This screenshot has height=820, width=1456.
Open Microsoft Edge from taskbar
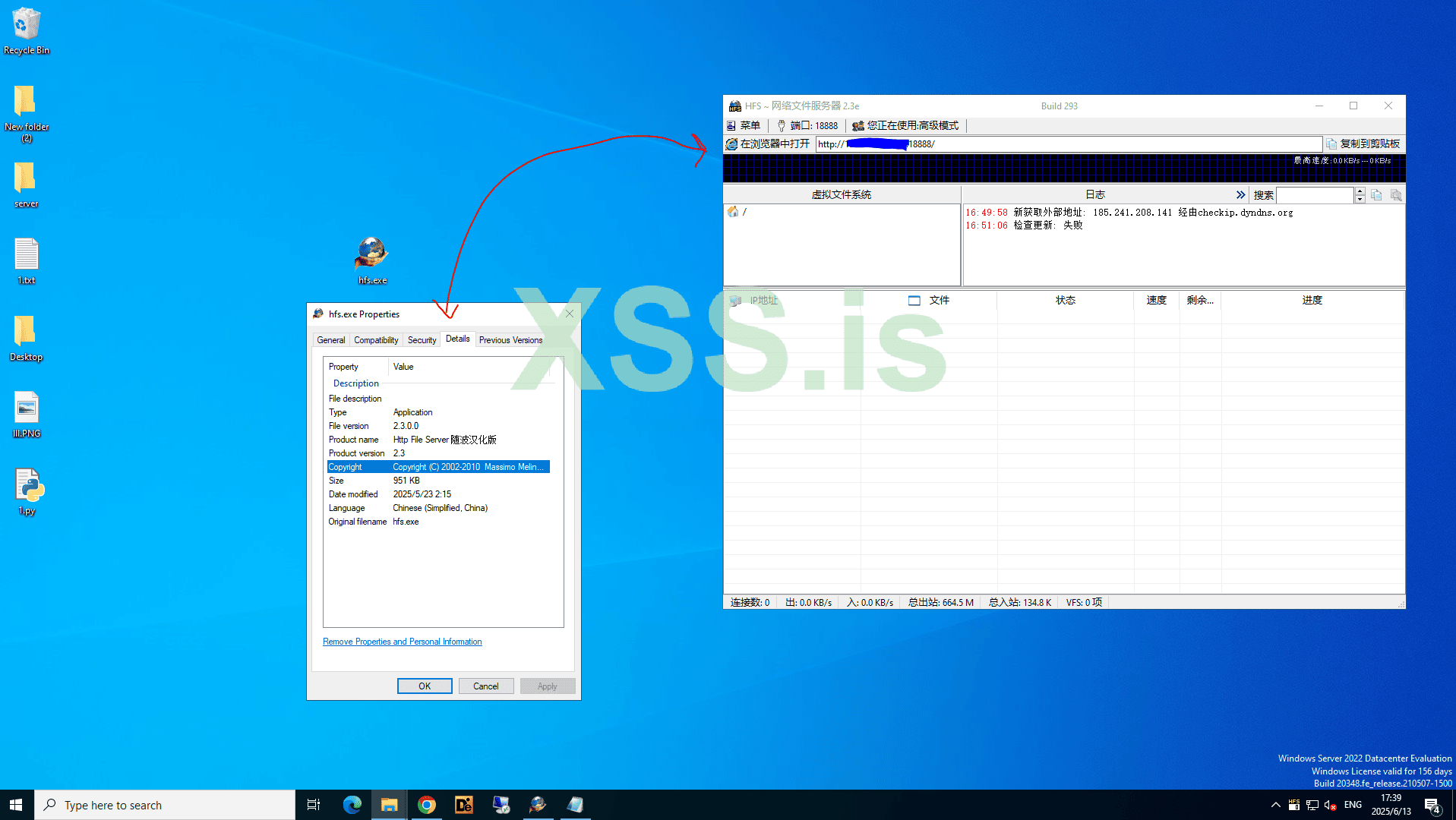[352, 805]
